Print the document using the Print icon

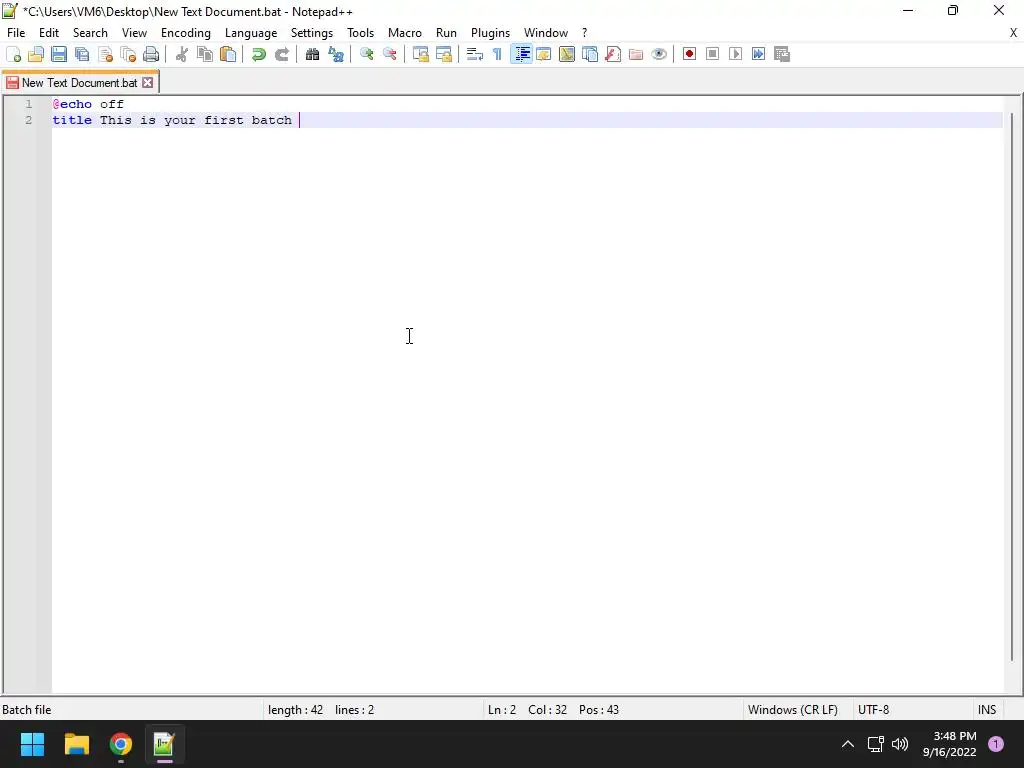pyautogui.click(x=151, y=54)
